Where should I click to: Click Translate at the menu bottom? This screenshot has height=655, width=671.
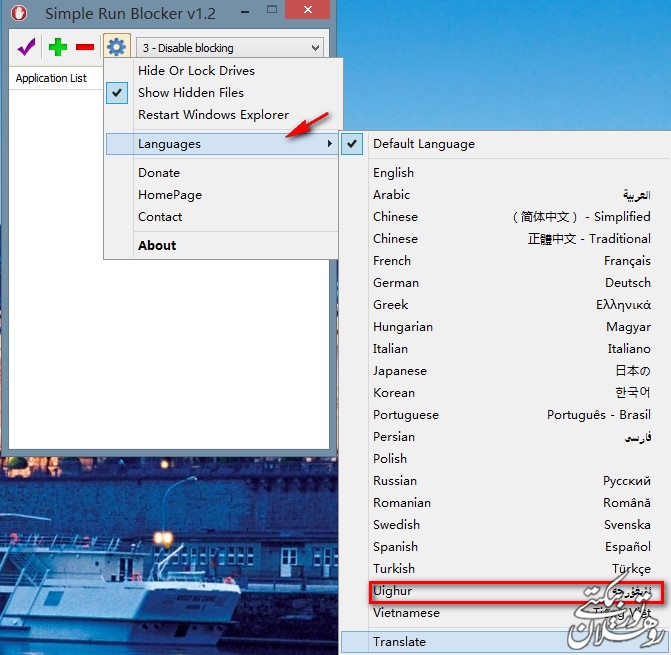point(505,642)
